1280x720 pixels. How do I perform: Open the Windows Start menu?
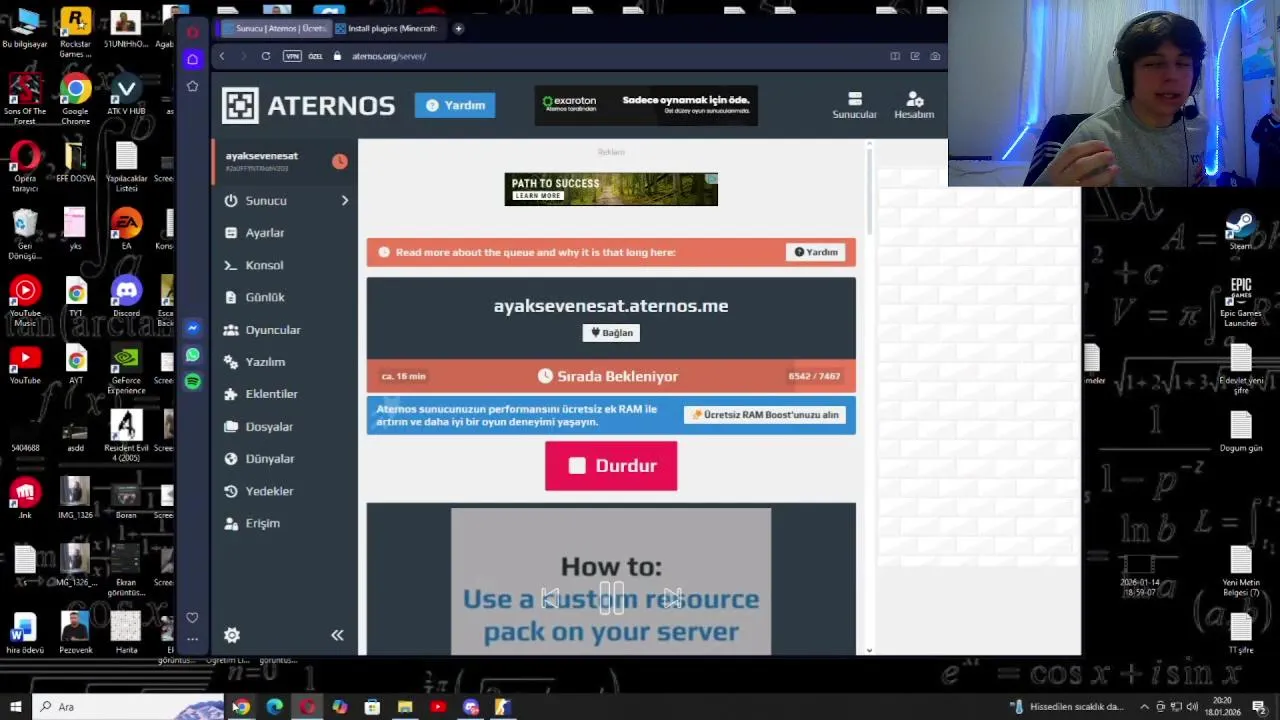[x=15, y=707]
